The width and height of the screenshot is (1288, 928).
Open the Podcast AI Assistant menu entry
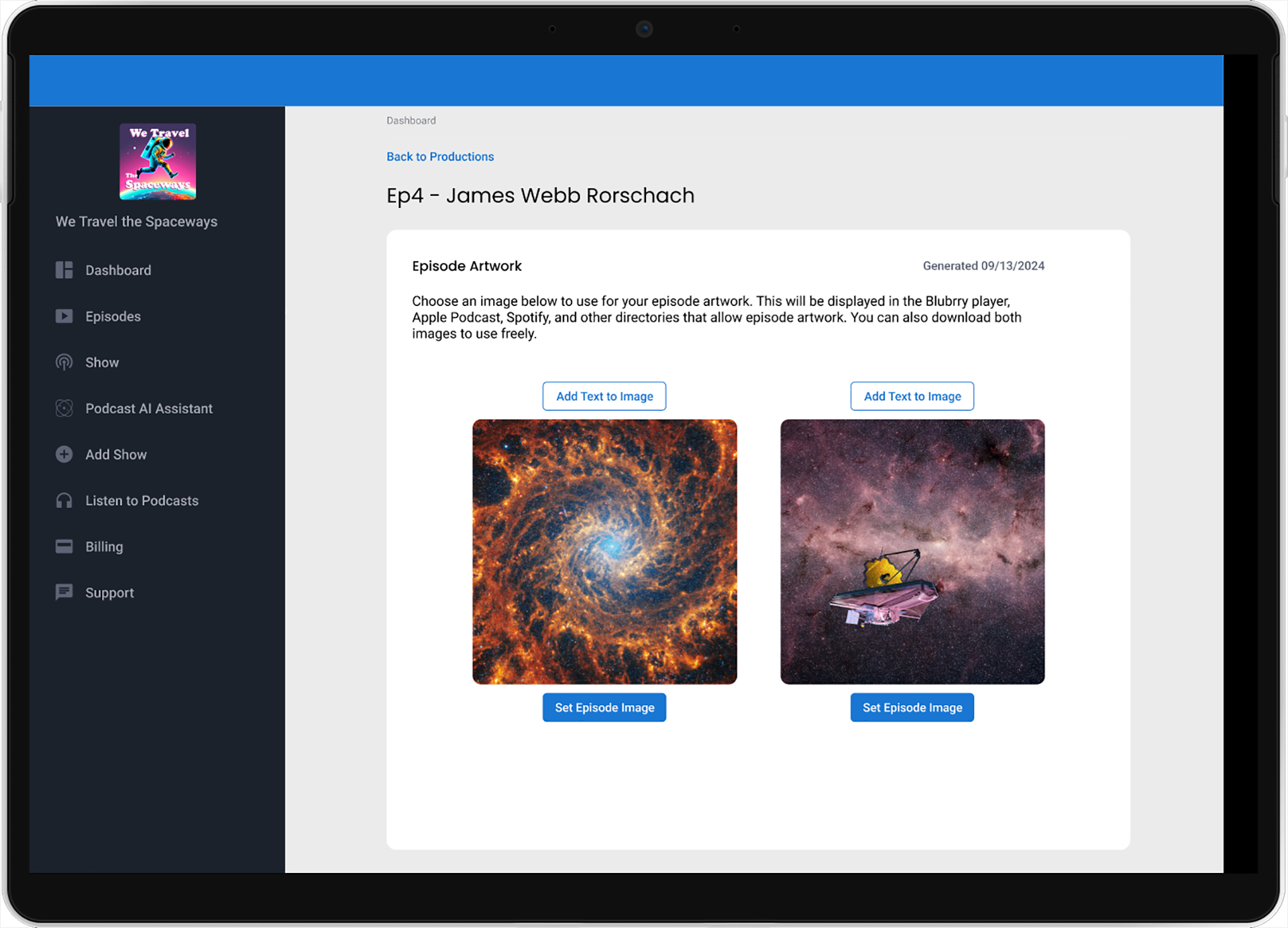coord(148,409)
